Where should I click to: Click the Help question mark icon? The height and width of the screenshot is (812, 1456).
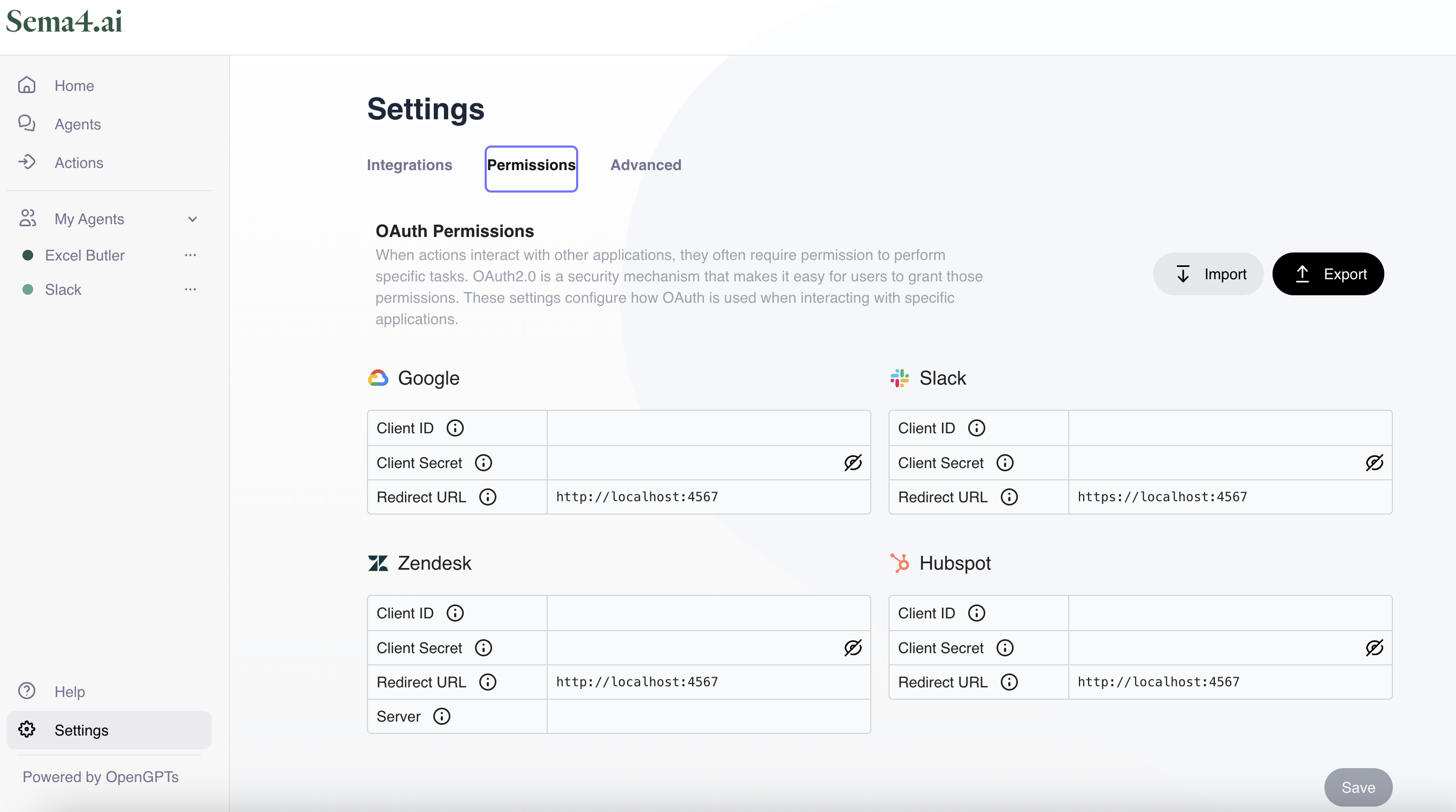click(x=27, y=691)
